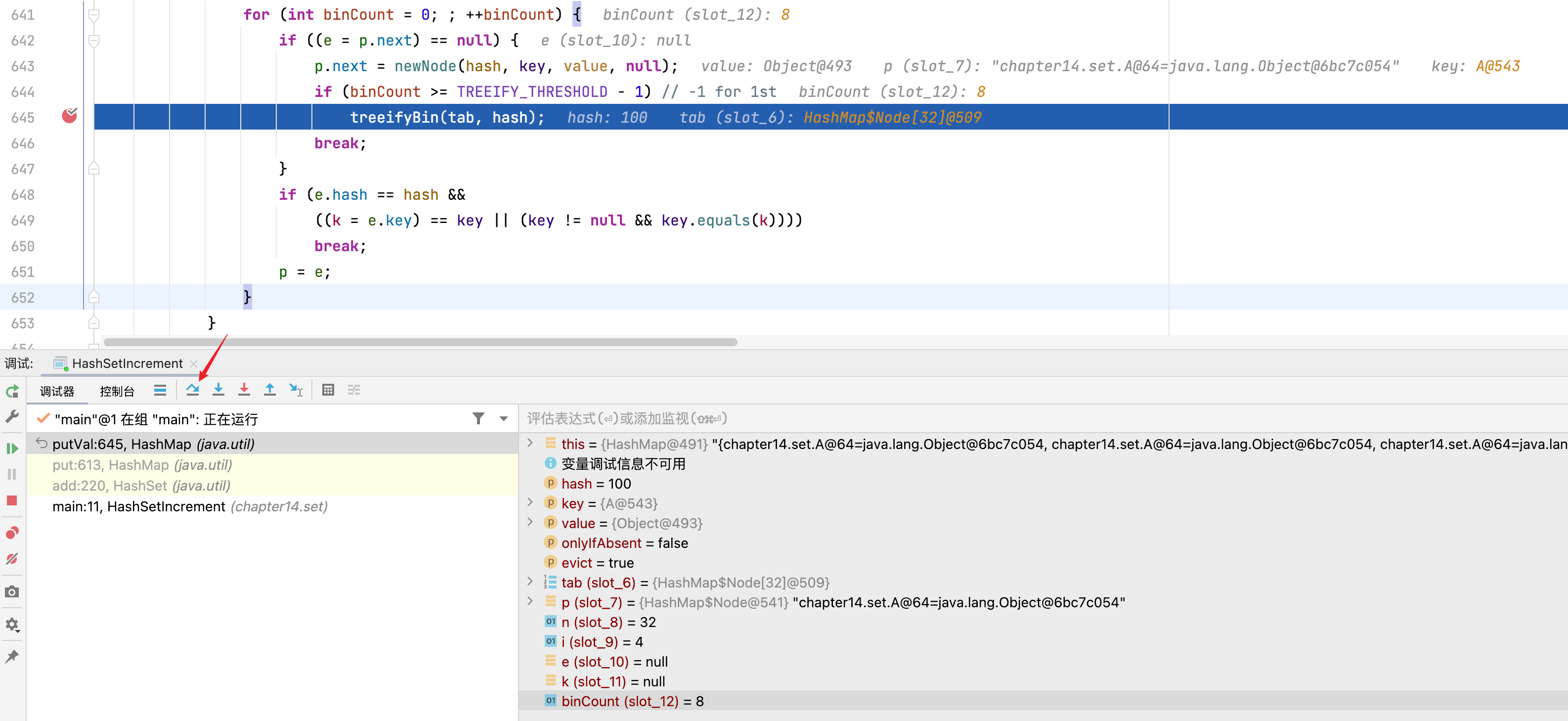
Task: Switch to the 控制台 console tab
Action: [x=117, y=391]
